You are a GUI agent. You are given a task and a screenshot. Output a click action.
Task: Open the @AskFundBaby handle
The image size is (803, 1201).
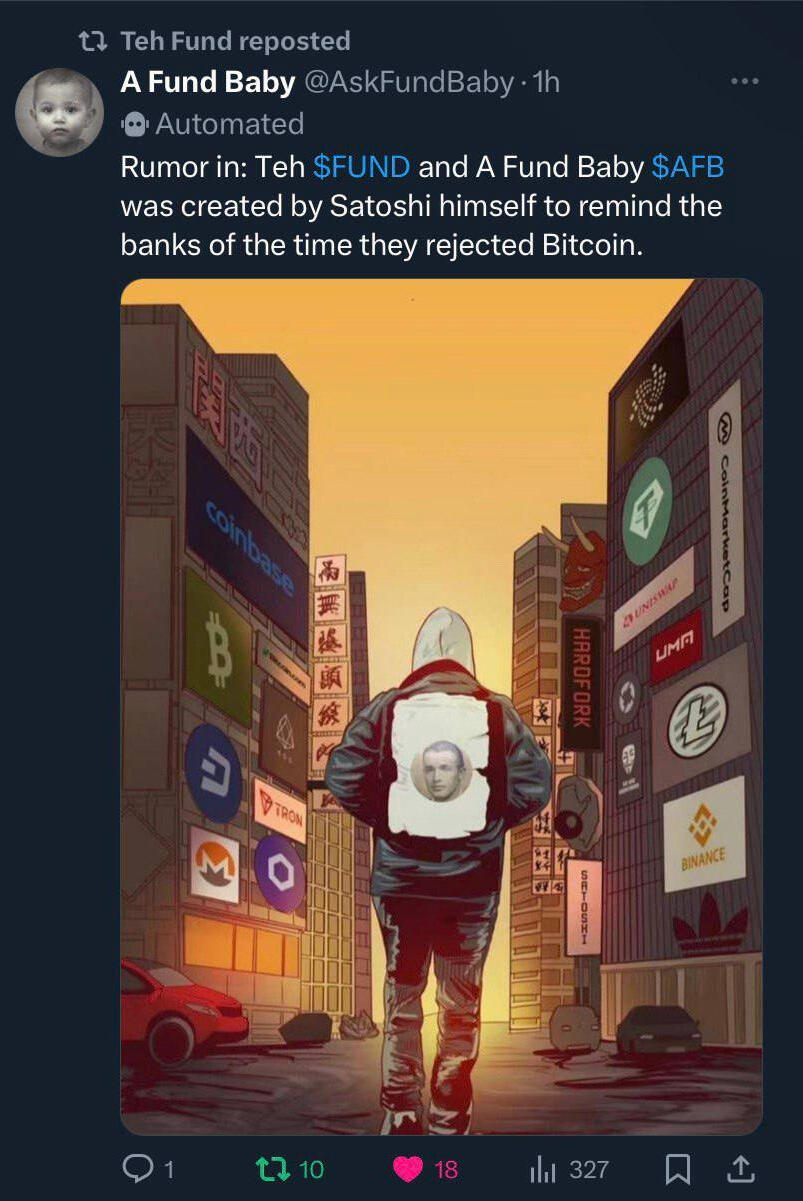pyautogui.click(x=407, y=82)
